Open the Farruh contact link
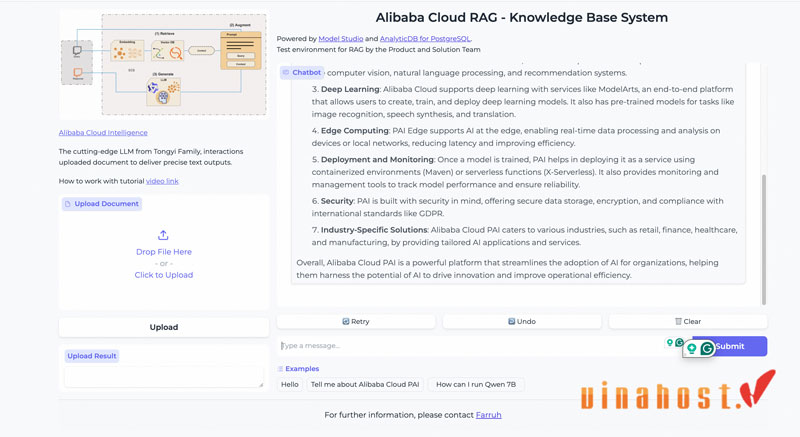 tap(488, 415)
